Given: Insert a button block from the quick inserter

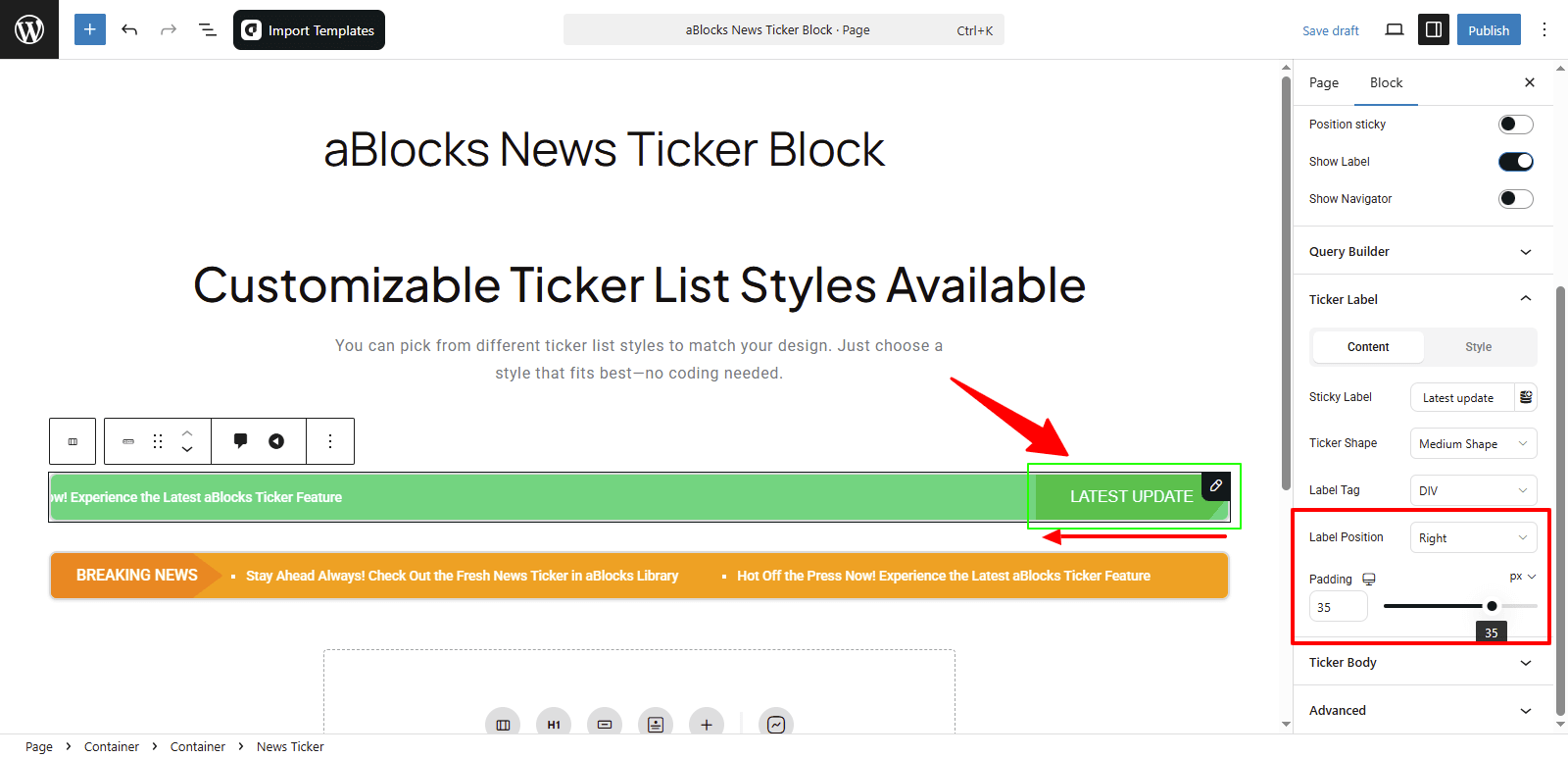Looking at the screenshot, I should click(605, 725).
